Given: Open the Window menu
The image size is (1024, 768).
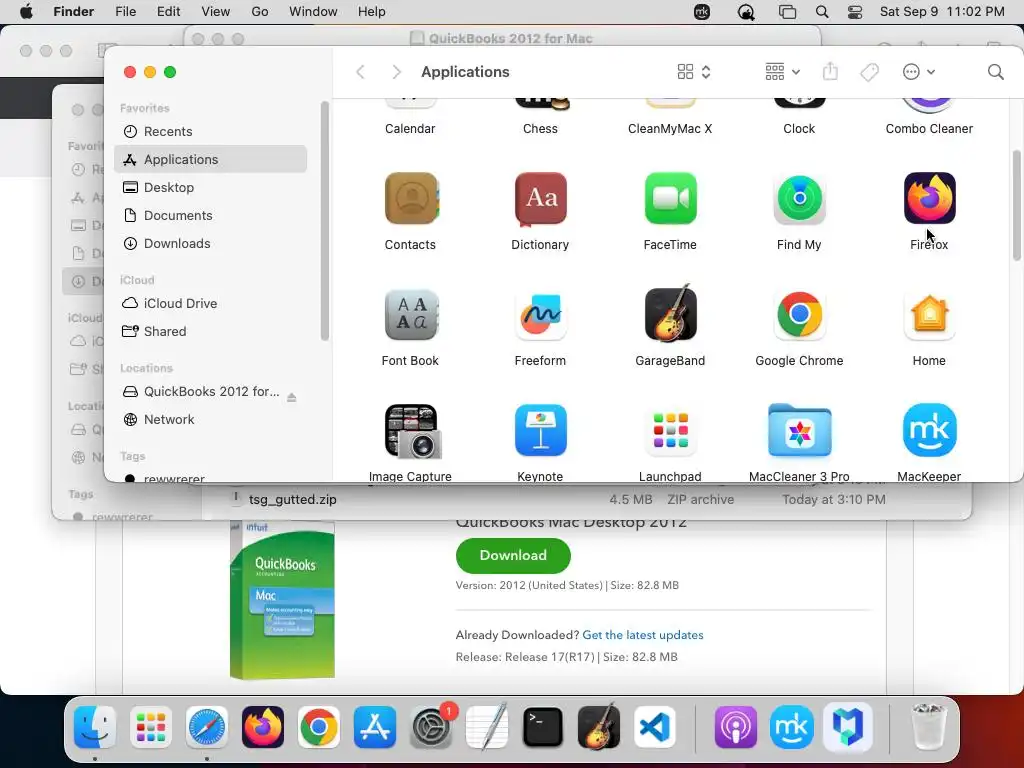Looking at the screenshot, I should pyautogui.click(x=313, y=12).
